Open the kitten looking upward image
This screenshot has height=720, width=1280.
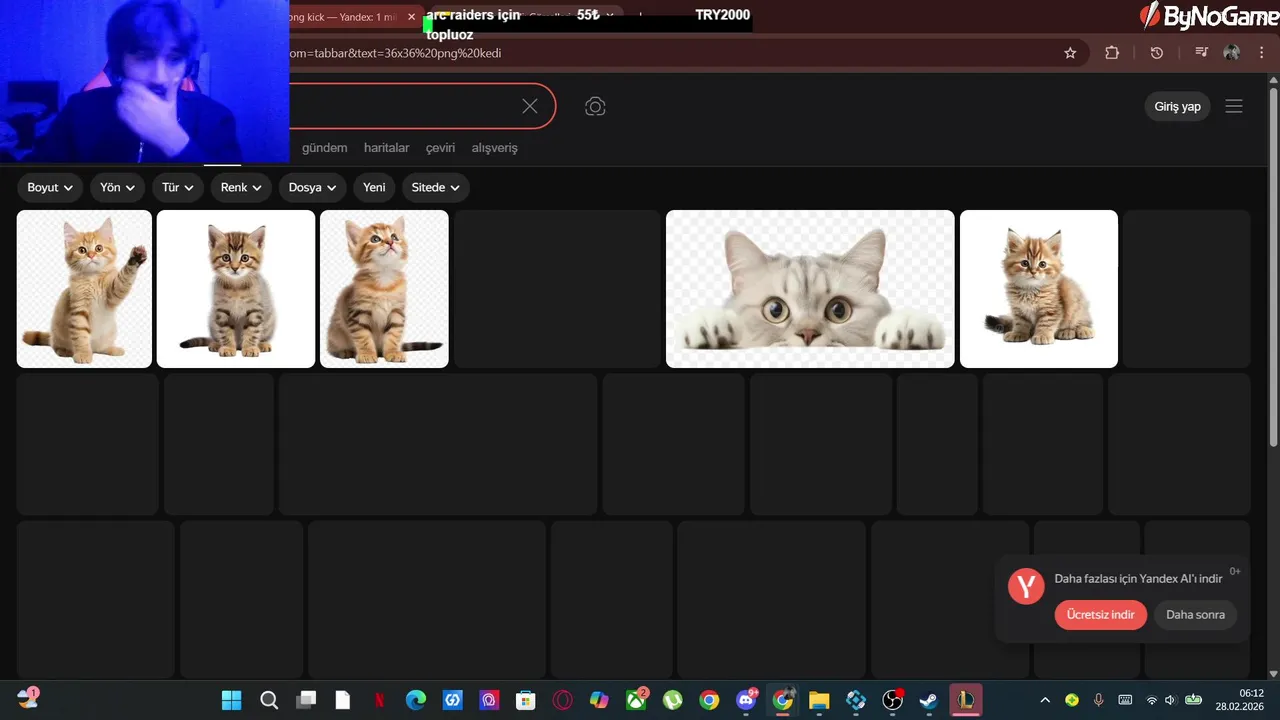pyautogui.click(x=384, y=289)
